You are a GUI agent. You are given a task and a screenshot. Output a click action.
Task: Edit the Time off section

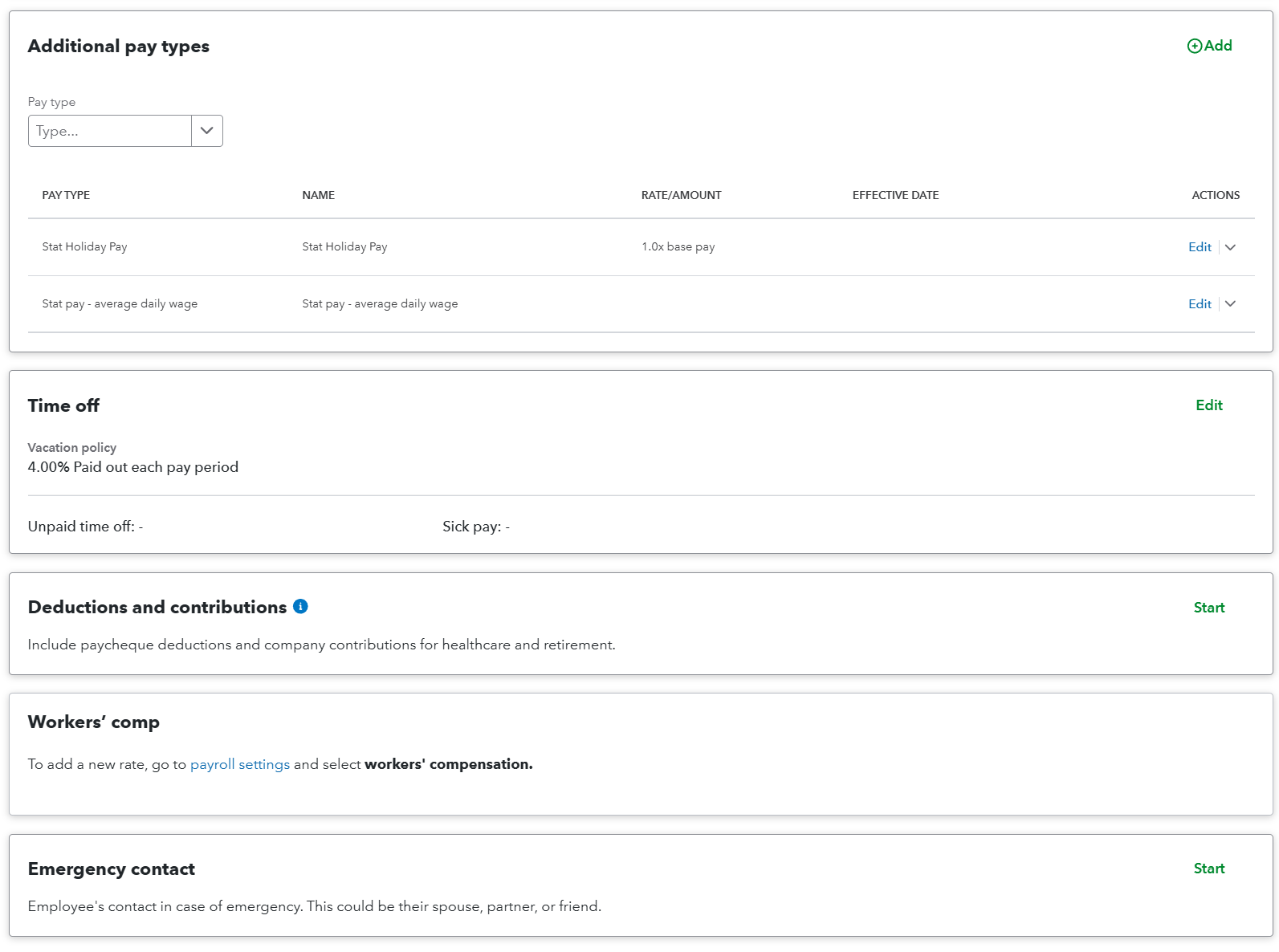[x=1208, y=405]
